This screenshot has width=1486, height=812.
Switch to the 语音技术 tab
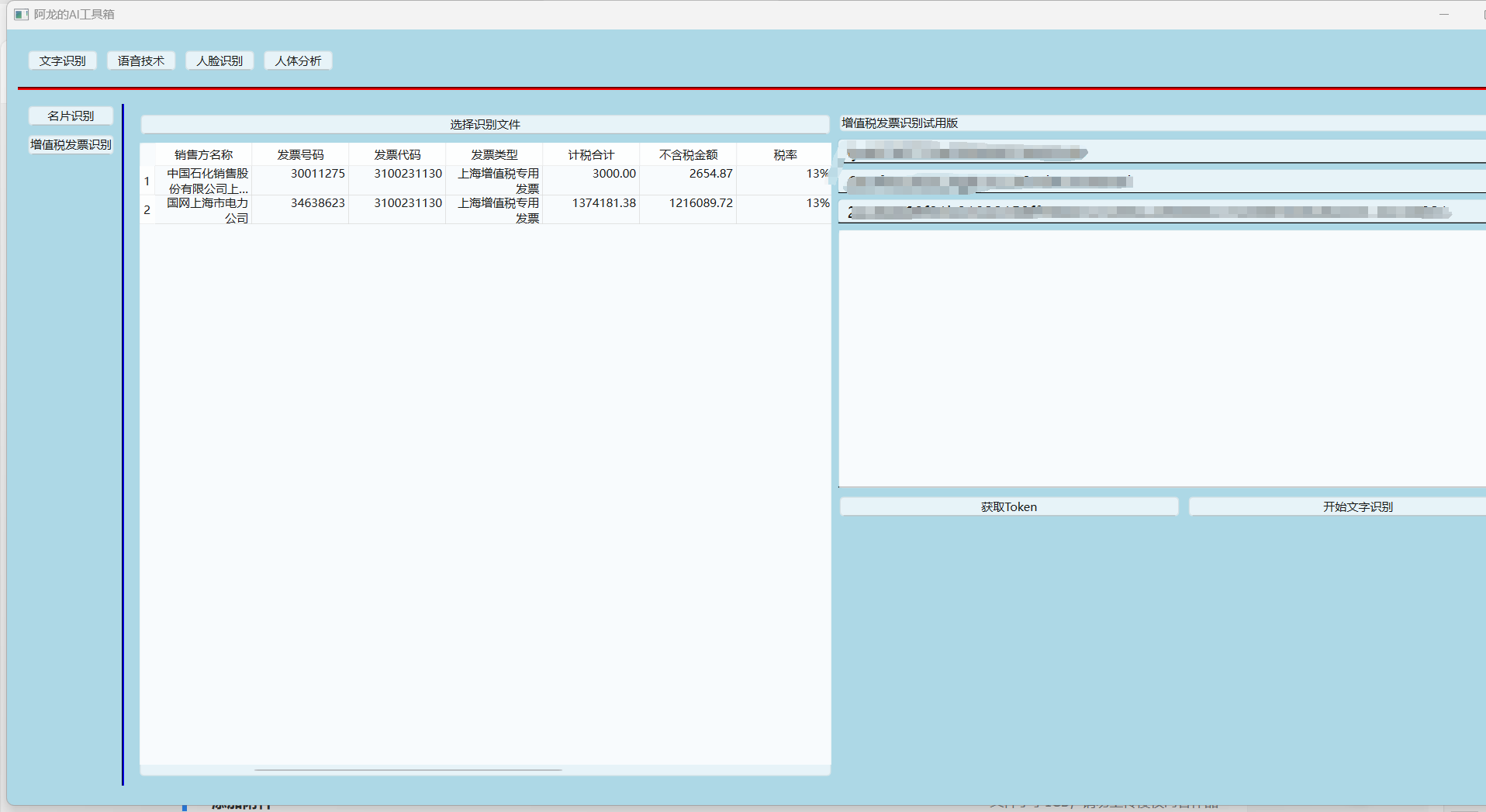click(141, 60)
